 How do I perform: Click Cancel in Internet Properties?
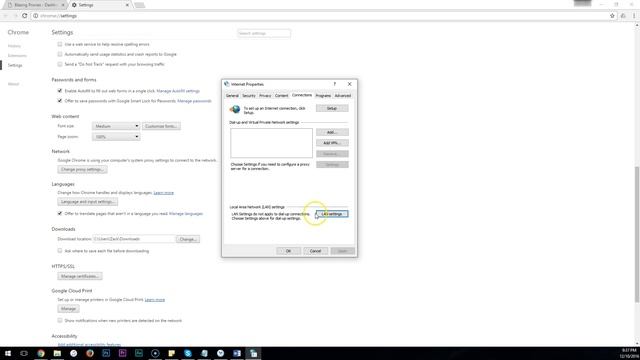click(316, 251)
